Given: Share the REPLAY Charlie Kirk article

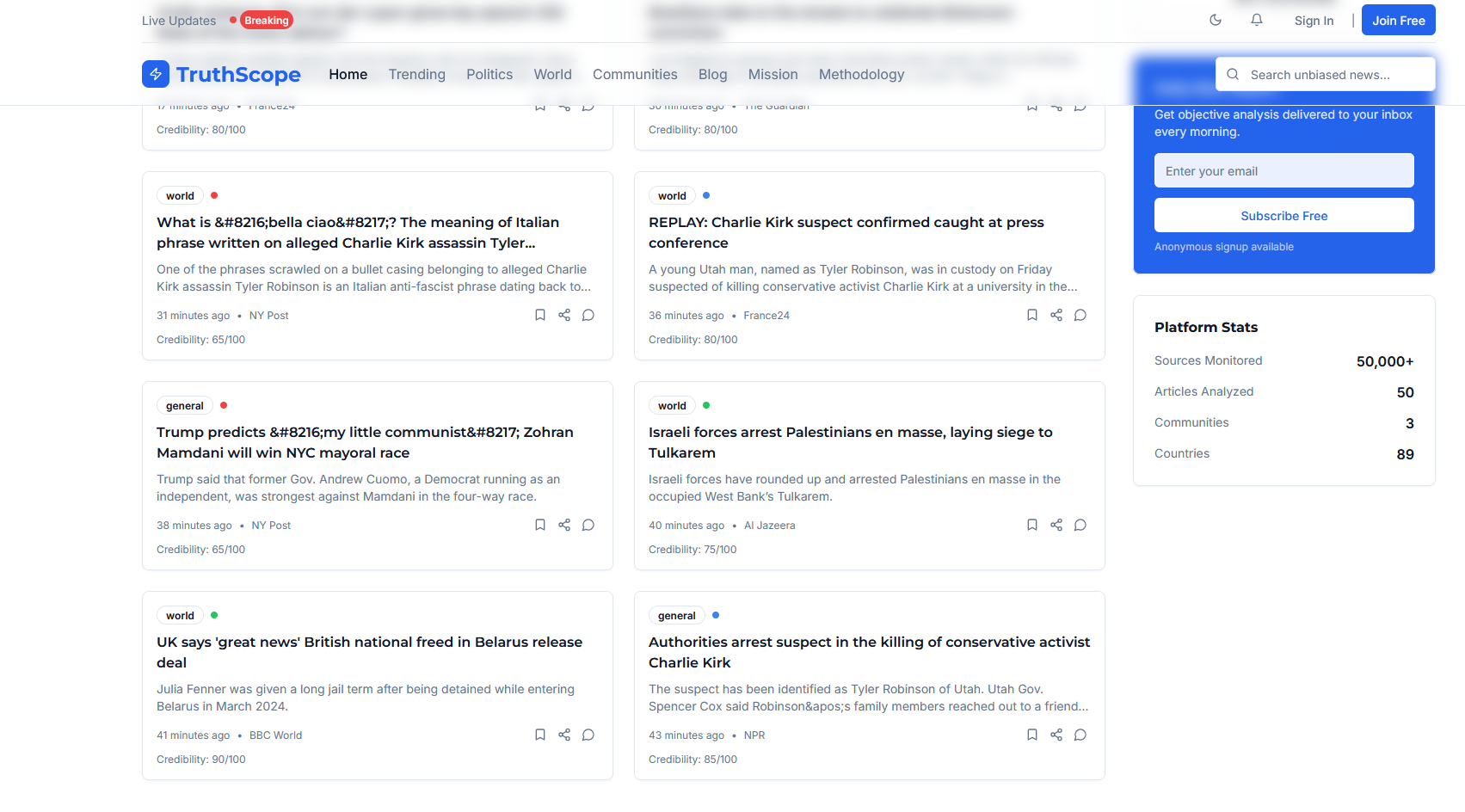Looking at the screenshot, I should tap(1056, 315).
